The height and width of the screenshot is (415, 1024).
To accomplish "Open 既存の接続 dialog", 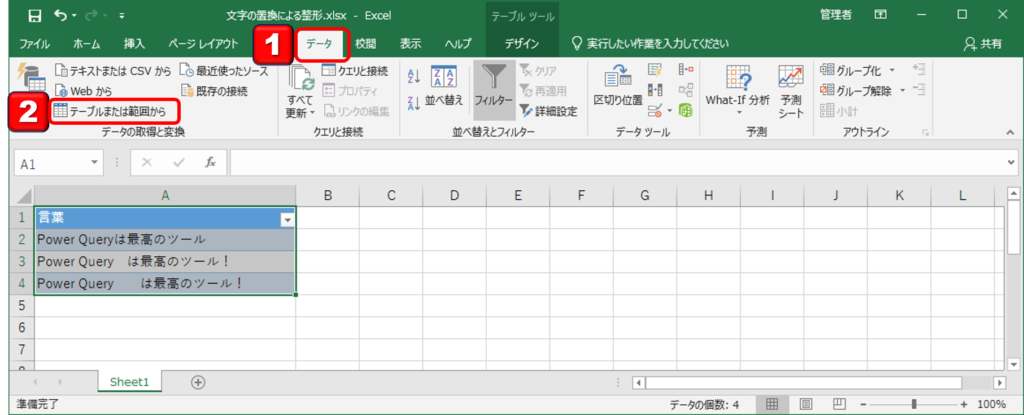I will [x=214, y=91].
